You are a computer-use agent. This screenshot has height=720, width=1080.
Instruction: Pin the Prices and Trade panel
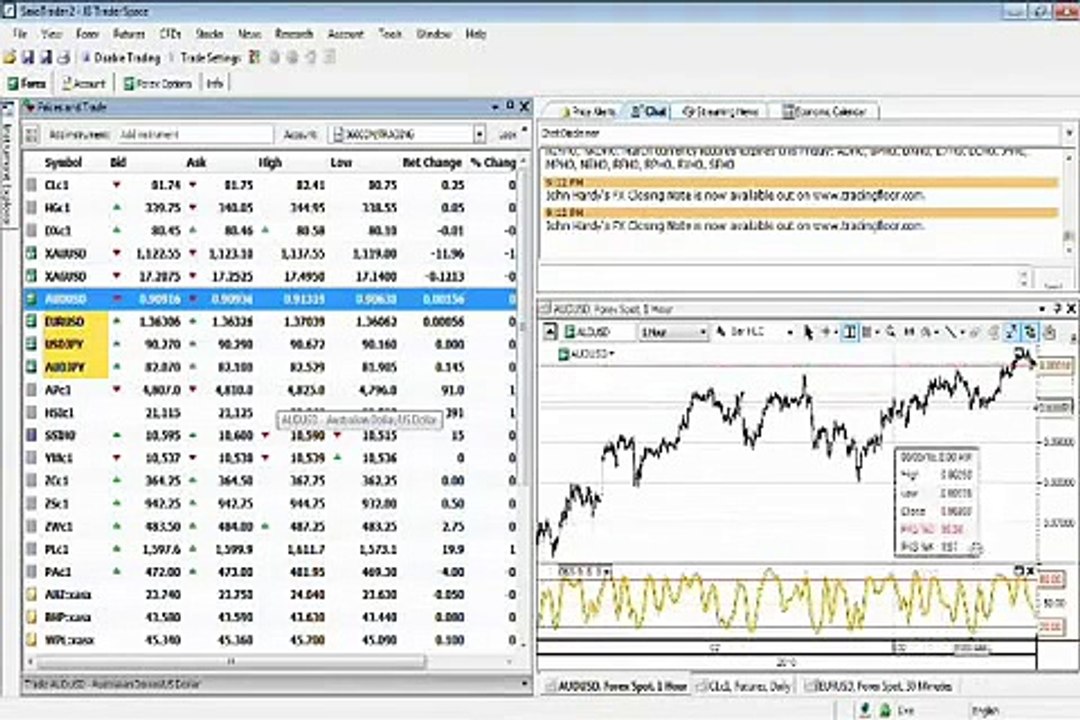point(510,106)
